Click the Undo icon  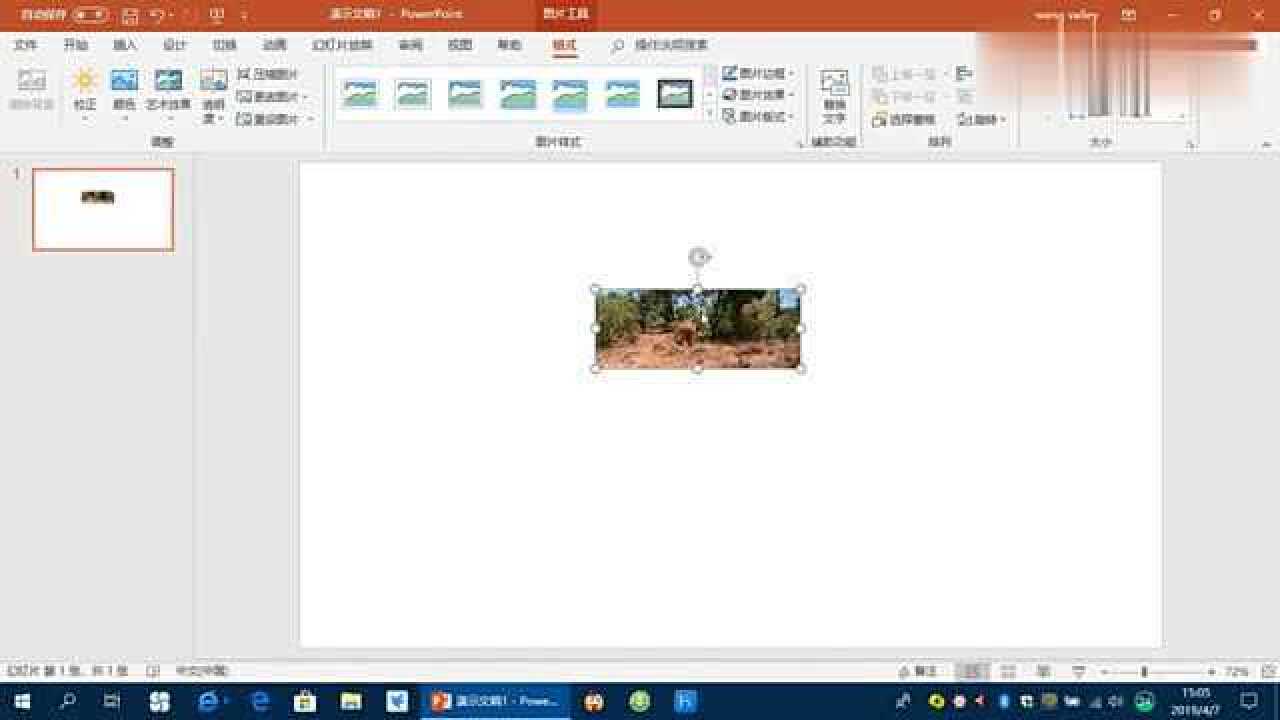coord(158,15)
